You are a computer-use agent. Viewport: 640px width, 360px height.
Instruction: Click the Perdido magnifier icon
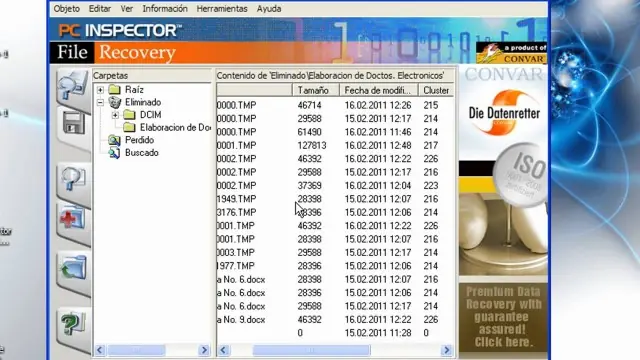tap(114, 140)
